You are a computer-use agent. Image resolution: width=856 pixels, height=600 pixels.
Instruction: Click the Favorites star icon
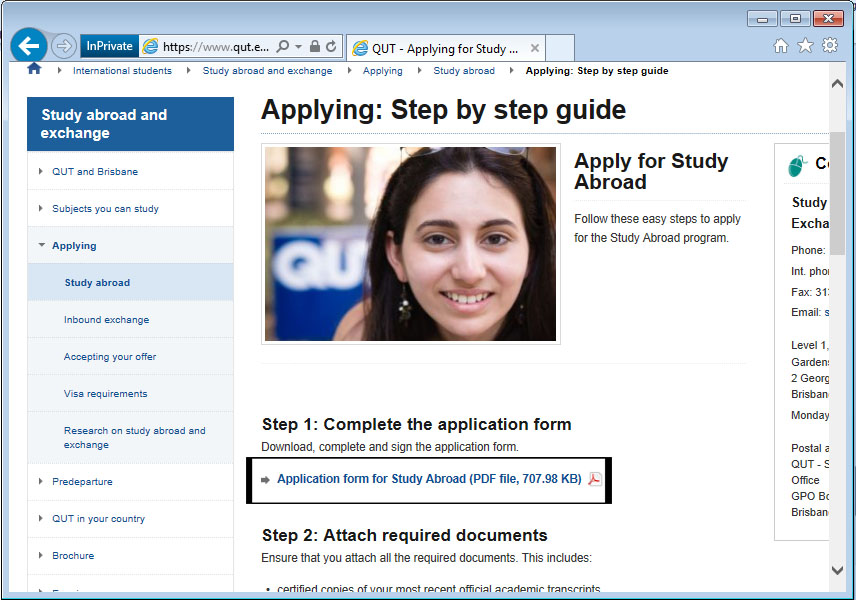(x=805, y=45)
